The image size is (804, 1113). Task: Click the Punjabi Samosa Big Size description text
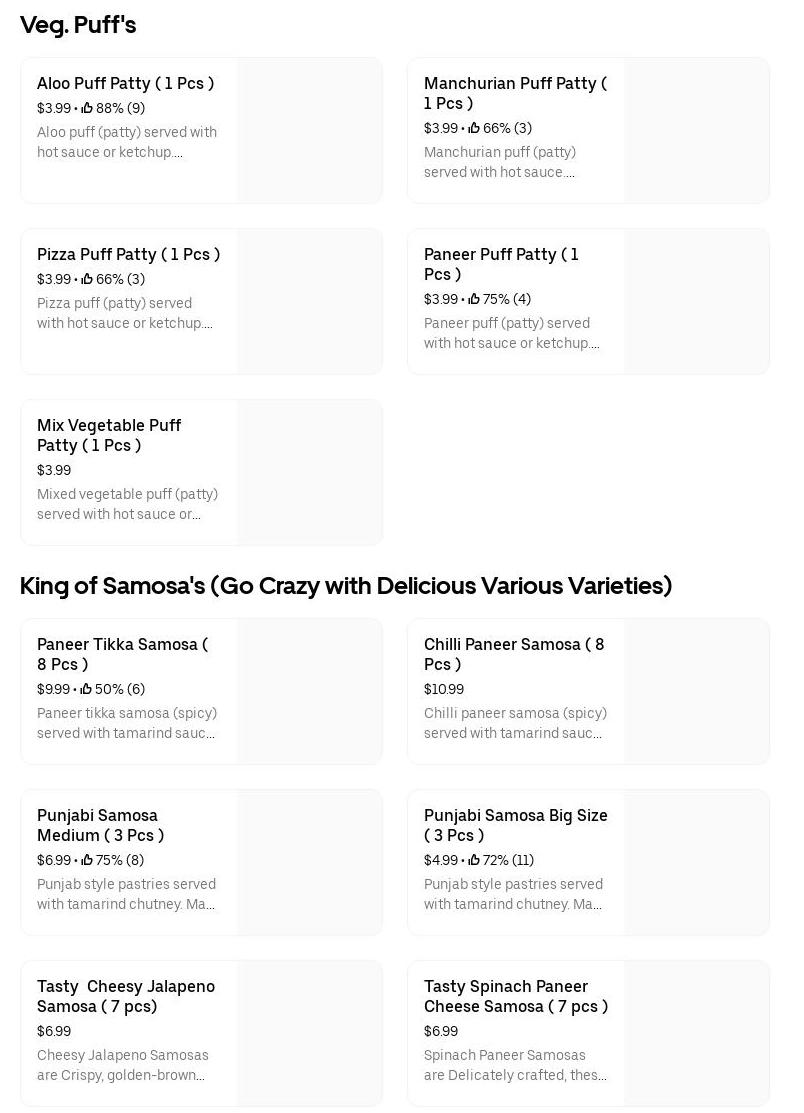[513, 894]
